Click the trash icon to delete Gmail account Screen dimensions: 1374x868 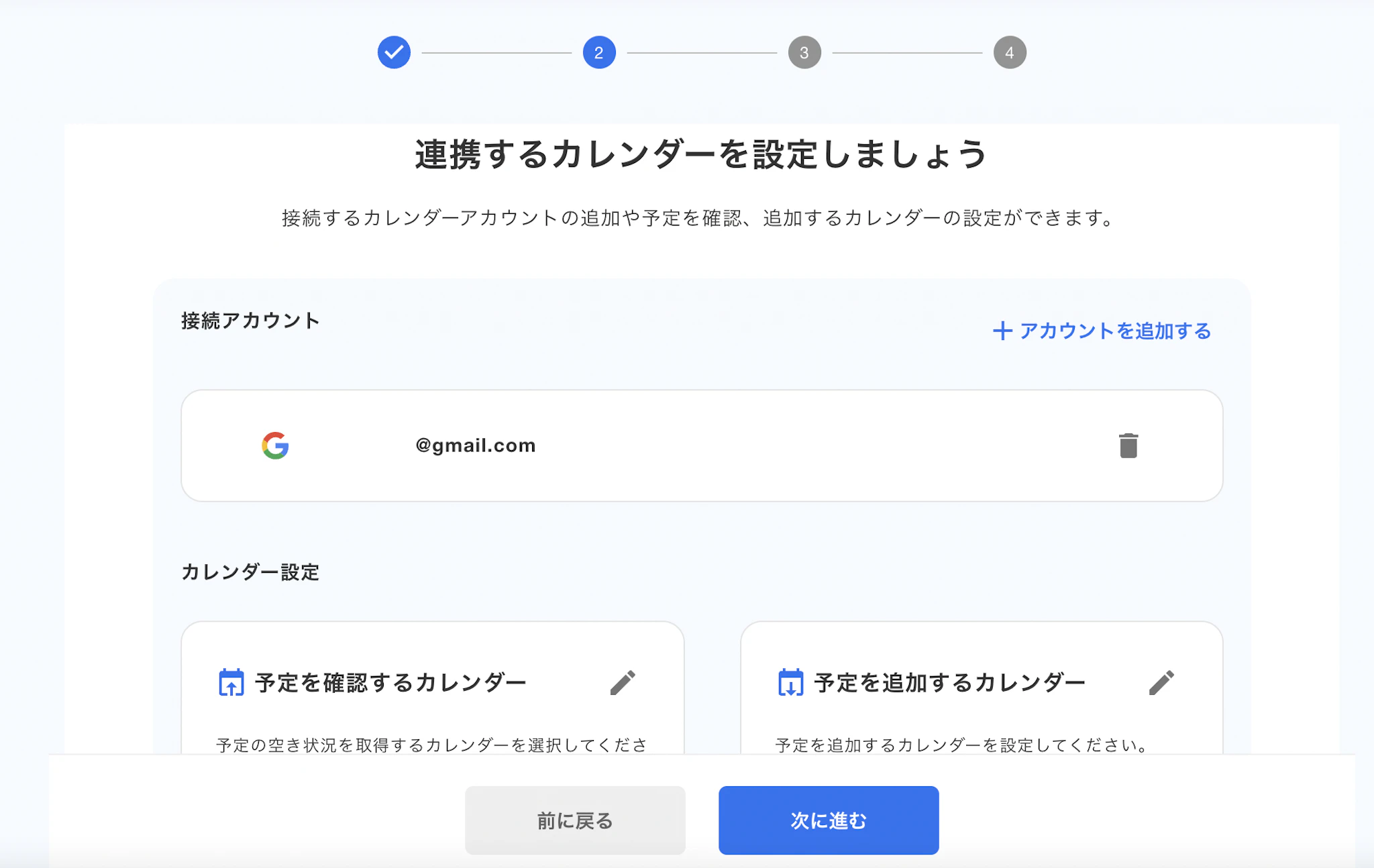pyautogui.click(x=1128, y=445)
